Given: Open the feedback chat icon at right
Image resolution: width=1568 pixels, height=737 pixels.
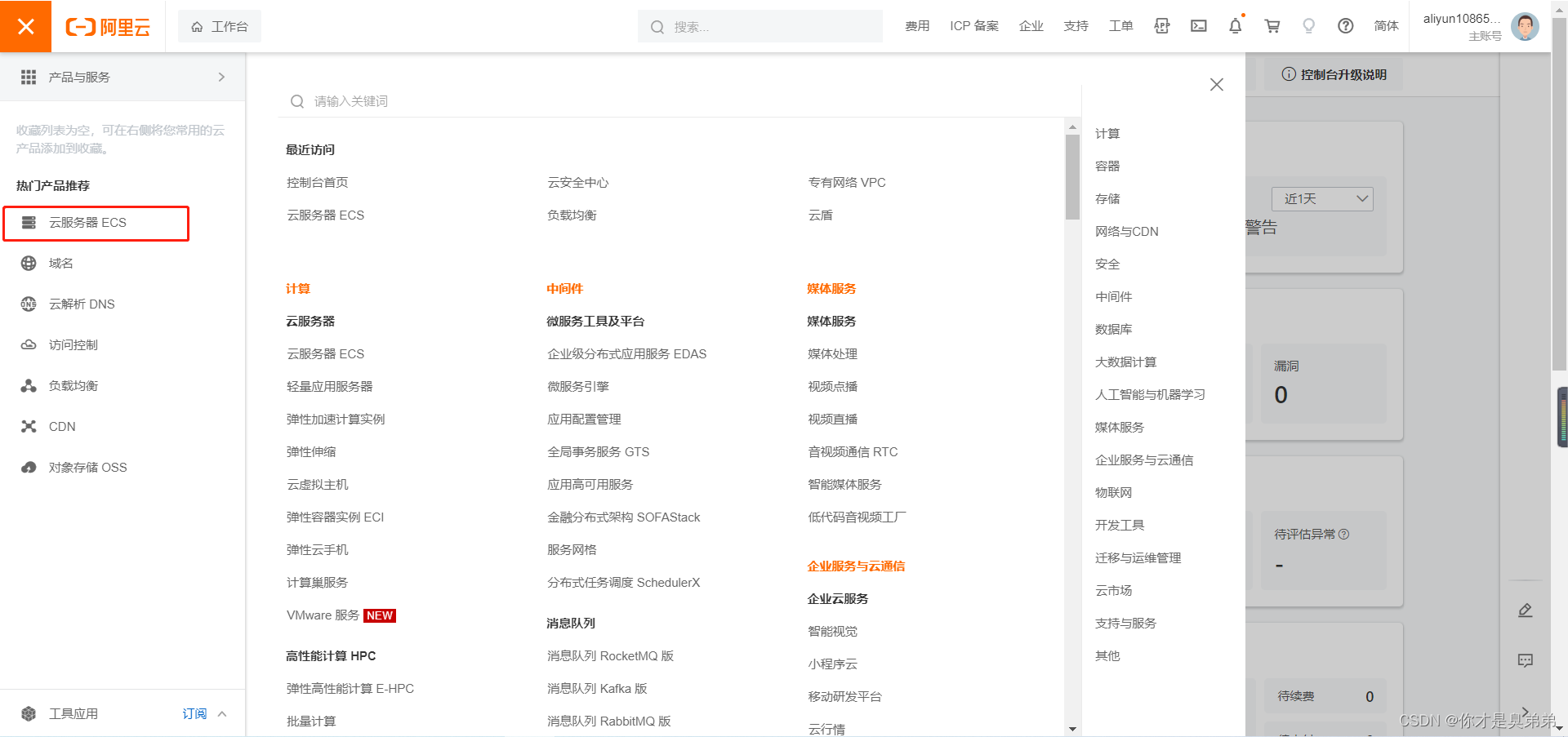Looking at the screenshot, I should (x=1525, y=660).
